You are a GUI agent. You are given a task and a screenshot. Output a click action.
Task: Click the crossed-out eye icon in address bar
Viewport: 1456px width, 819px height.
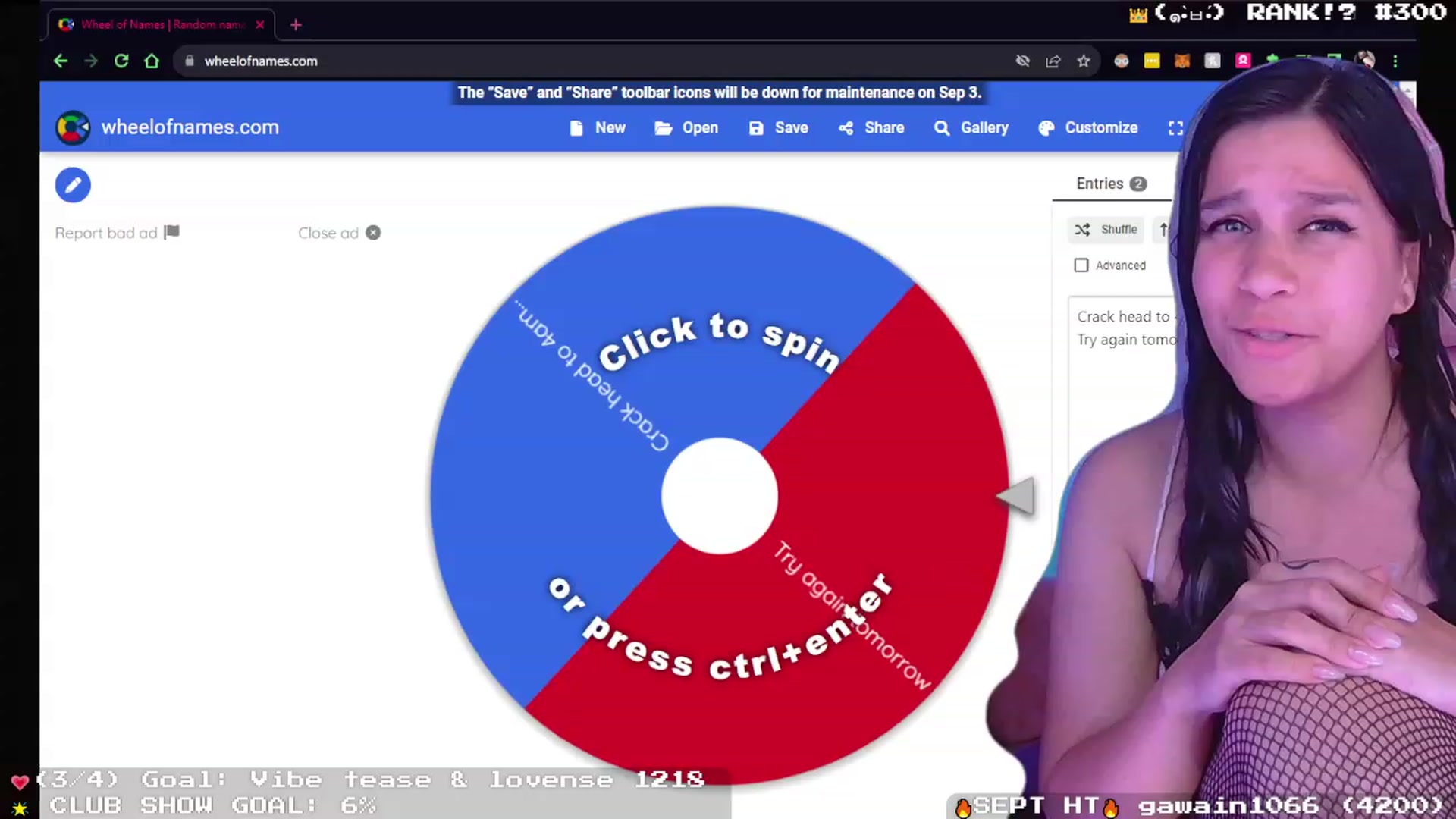point(1022,61)
